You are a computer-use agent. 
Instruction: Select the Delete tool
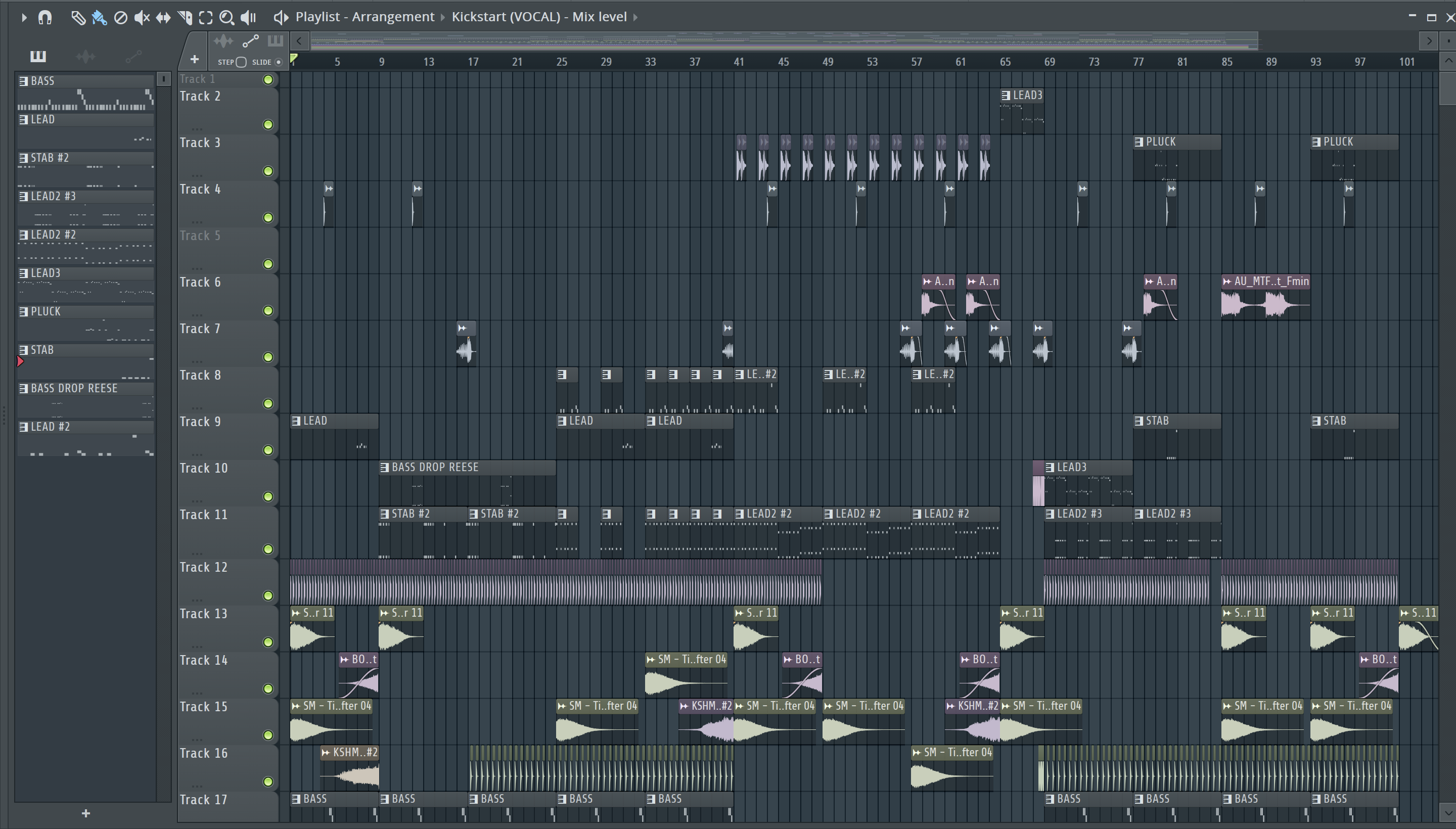tap(121, 18)
